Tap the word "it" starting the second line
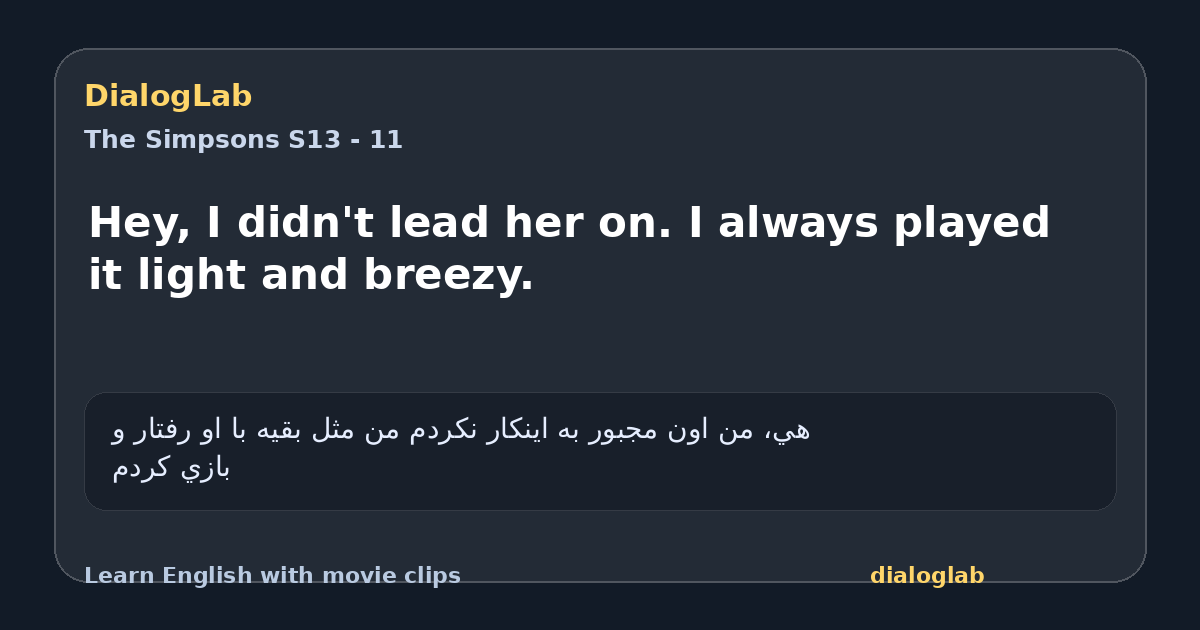 pos(105,274)
